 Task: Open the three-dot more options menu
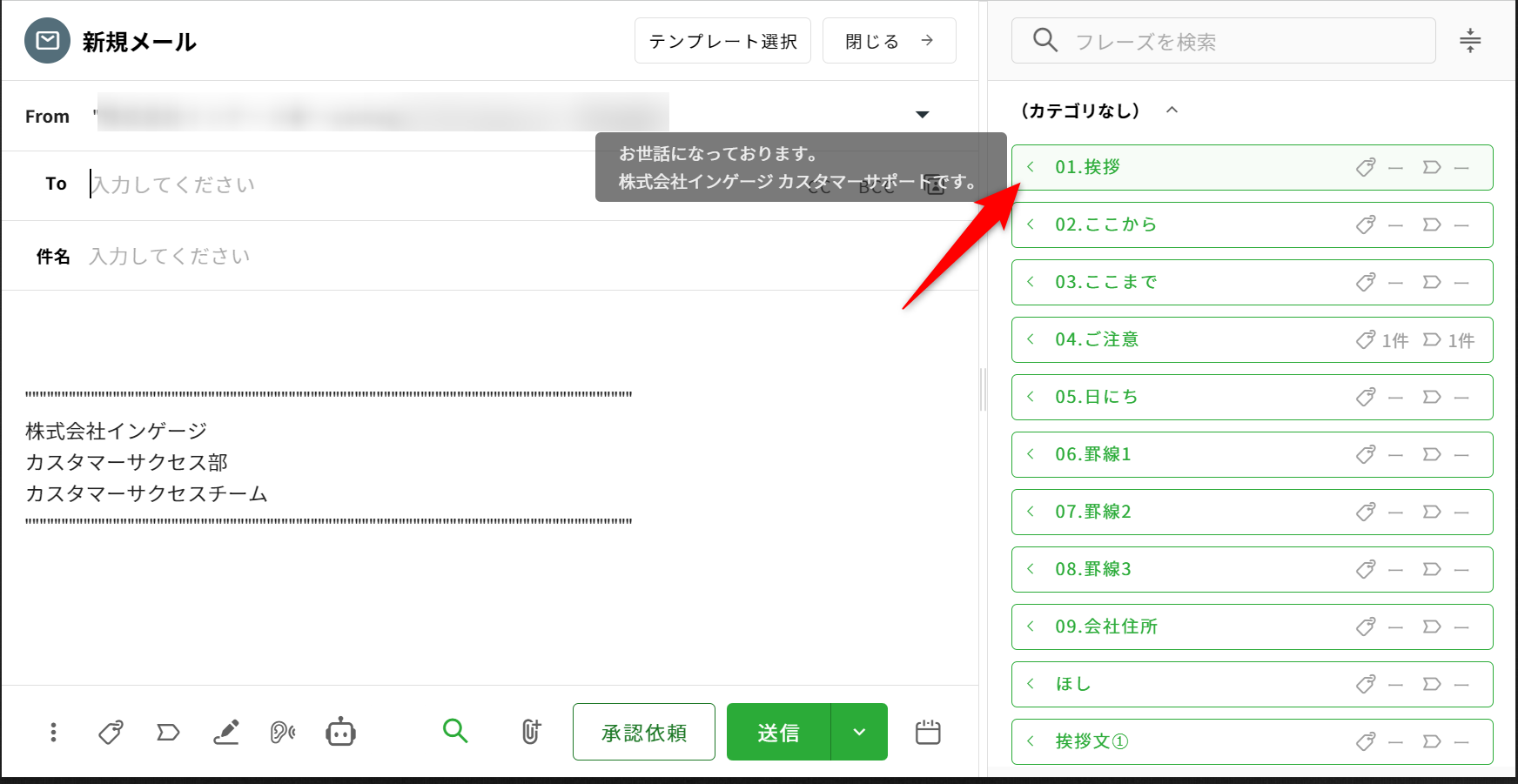53,733
